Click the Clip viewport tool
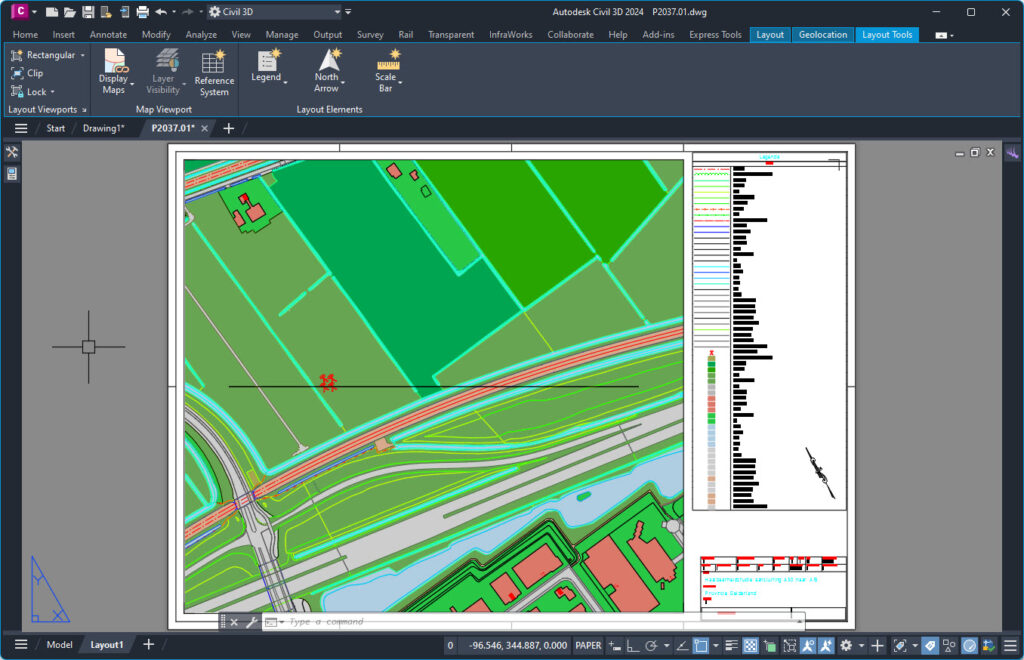This screenshot has height=660, width=1024. 27,73
